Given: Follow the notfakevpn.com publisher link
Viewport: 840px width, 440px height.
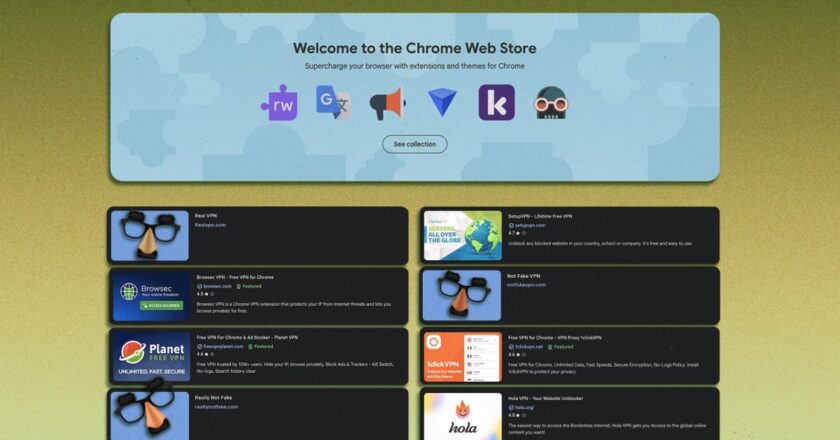Looking at the screenshot, I should coord(526,285).
